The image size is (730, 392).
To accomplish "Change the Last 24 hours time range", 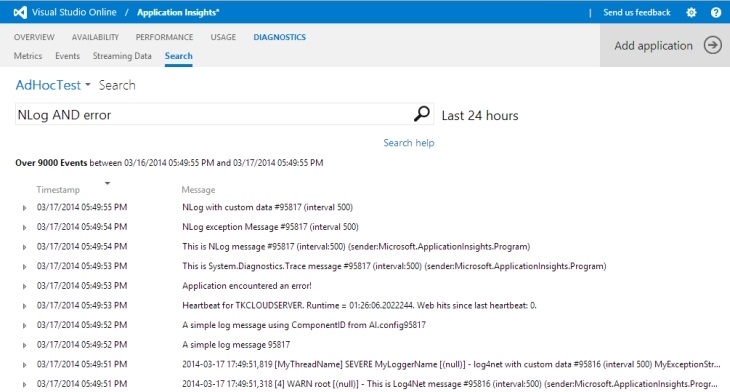I will pyautogui.click(x=480, y=115).
